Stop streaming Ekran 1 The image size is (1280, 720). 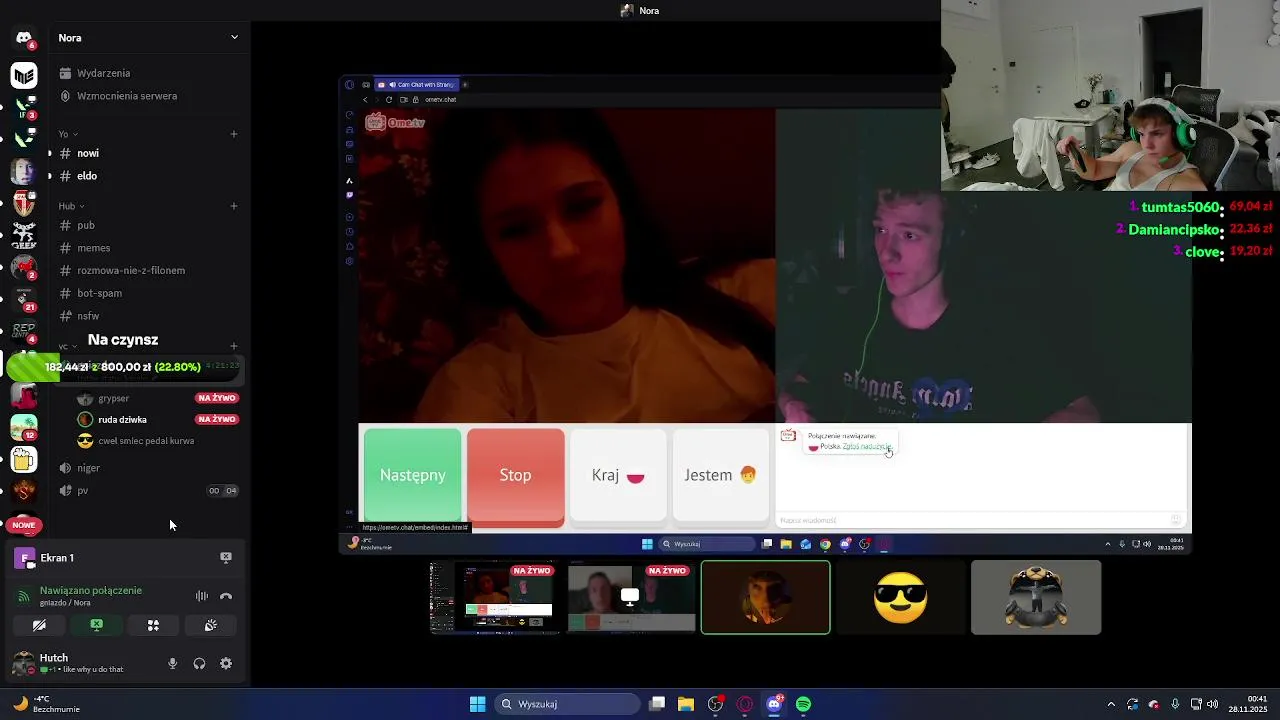[x=226, y=558]
